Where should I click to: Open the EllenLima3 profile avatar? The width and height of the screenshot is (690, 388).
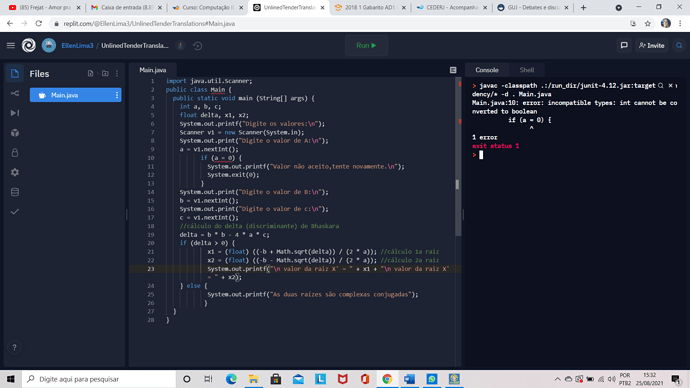click(x=49, y=45)
